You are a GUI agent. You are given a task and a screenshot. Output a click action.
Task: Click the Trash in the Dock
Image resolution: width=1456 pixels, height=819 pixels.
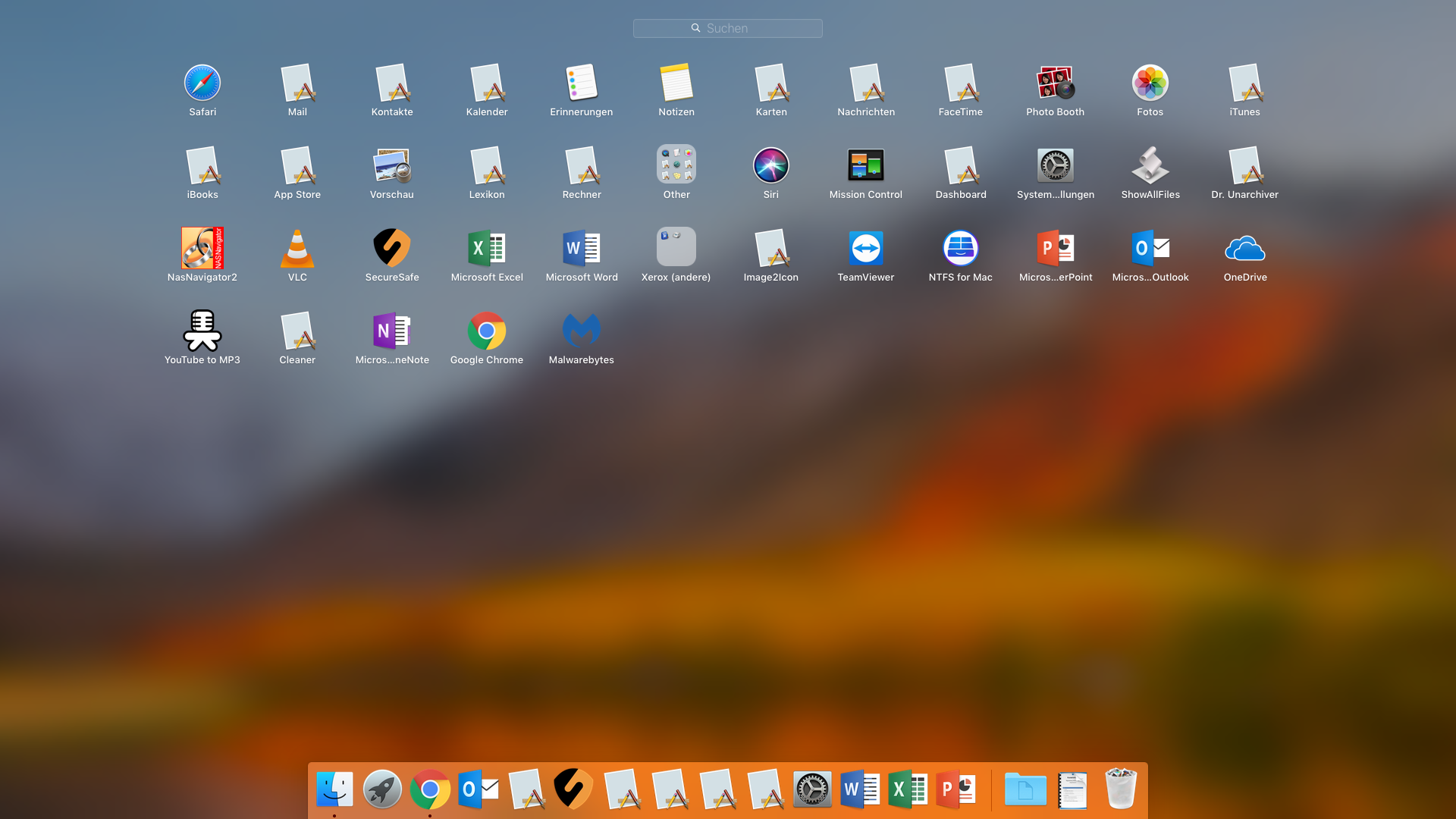point(1121,789)
